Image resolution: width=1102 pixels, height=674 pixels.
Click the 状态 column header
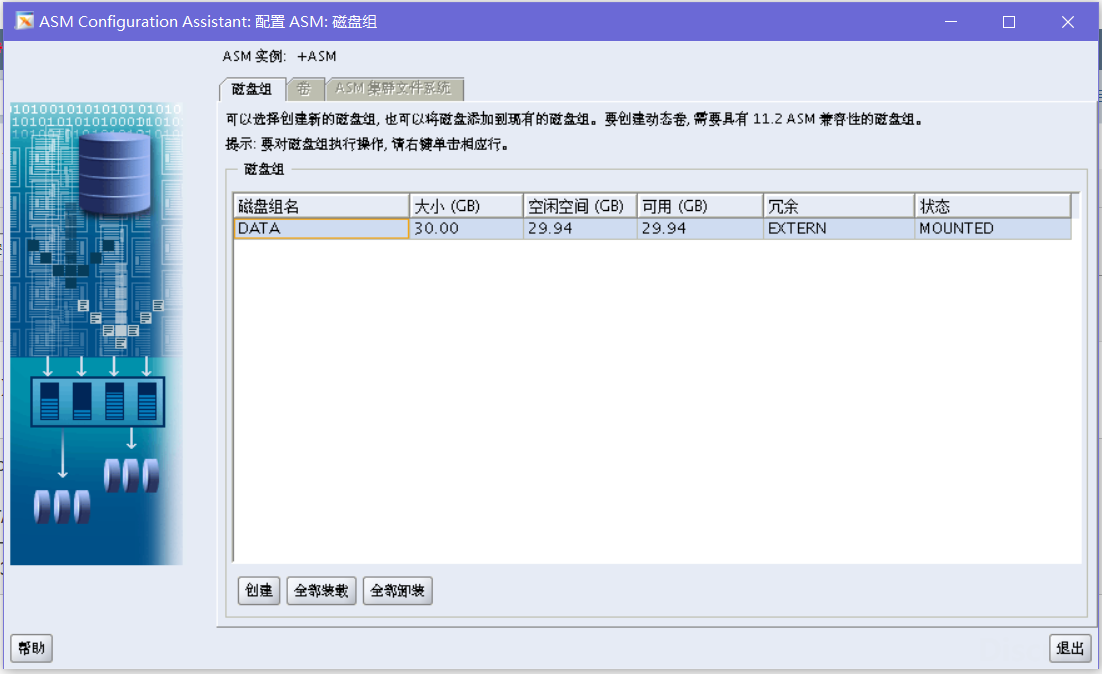[x=992, y=206]
